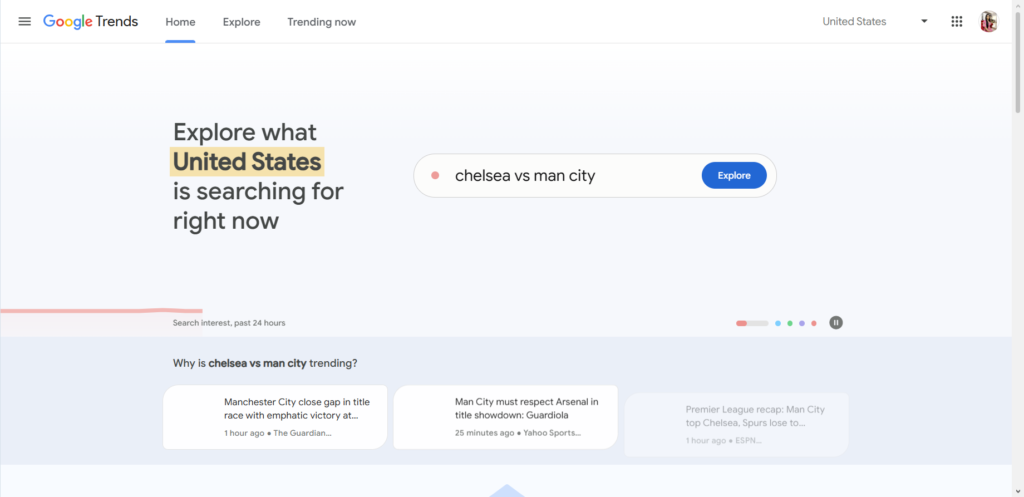Expand the United States country dropdown

coord(855,21)
